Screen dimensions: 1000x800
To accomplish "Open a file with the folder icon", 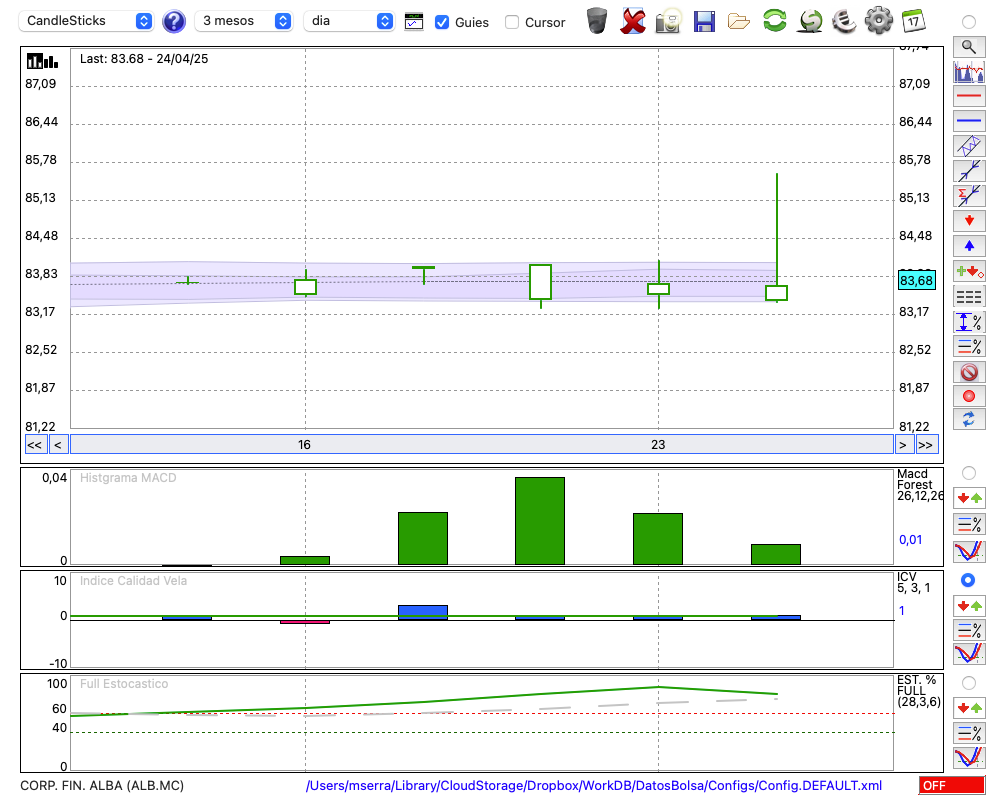I will click(739, 21).
